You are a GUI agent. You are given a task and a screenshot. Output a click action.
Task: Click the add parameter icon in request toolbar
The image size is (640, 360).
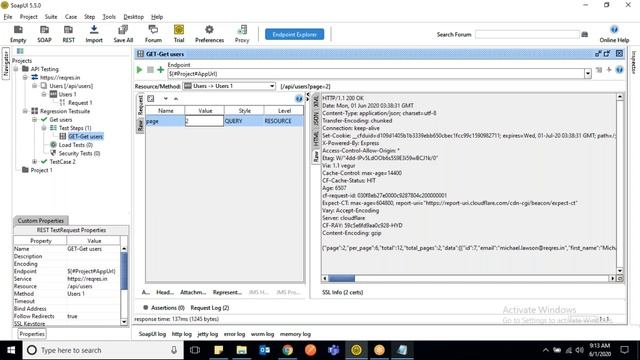pos(151,99)
